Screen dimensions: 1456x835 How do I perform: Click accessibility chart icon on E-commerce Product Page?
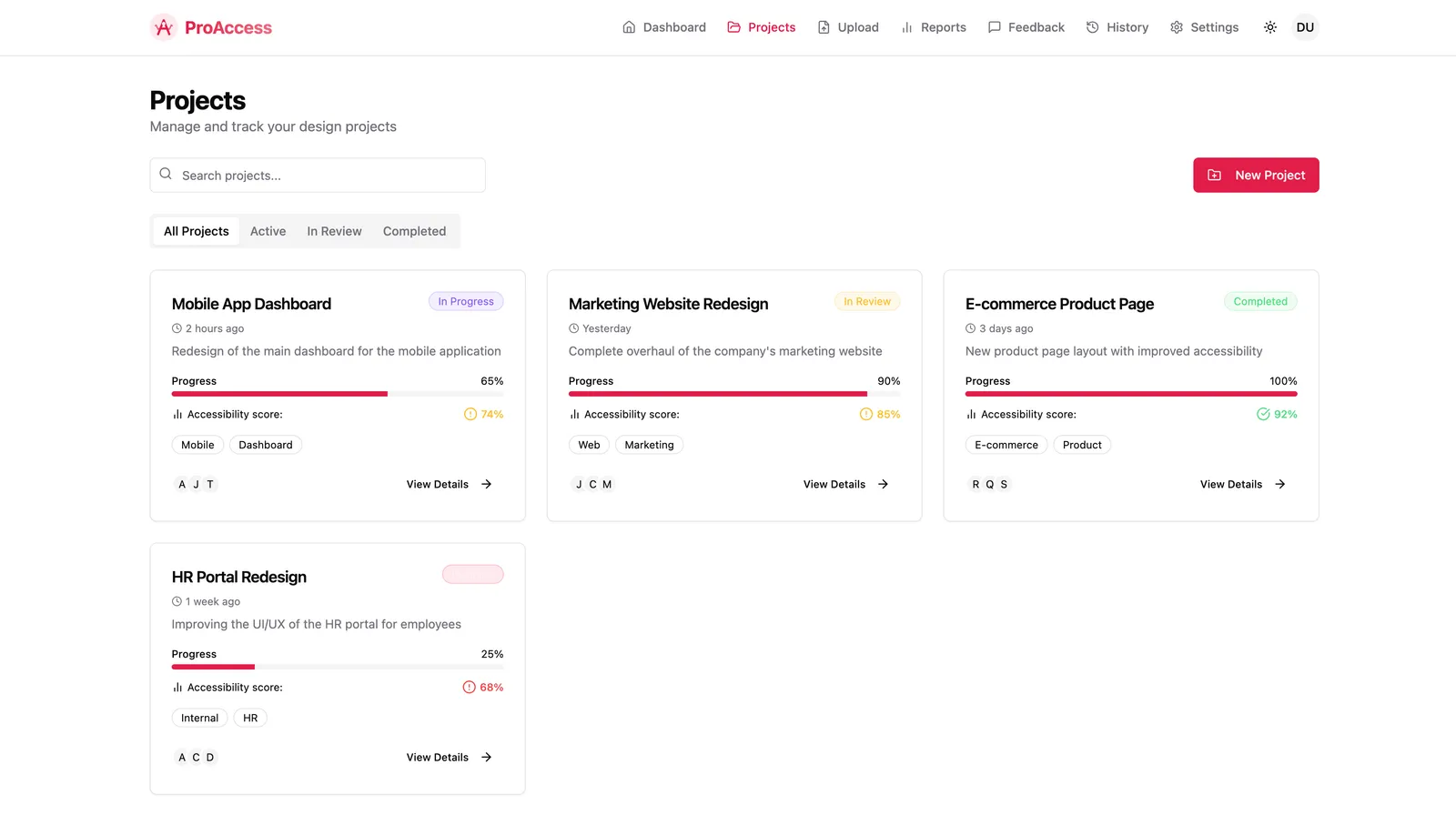tap(971, 414)
